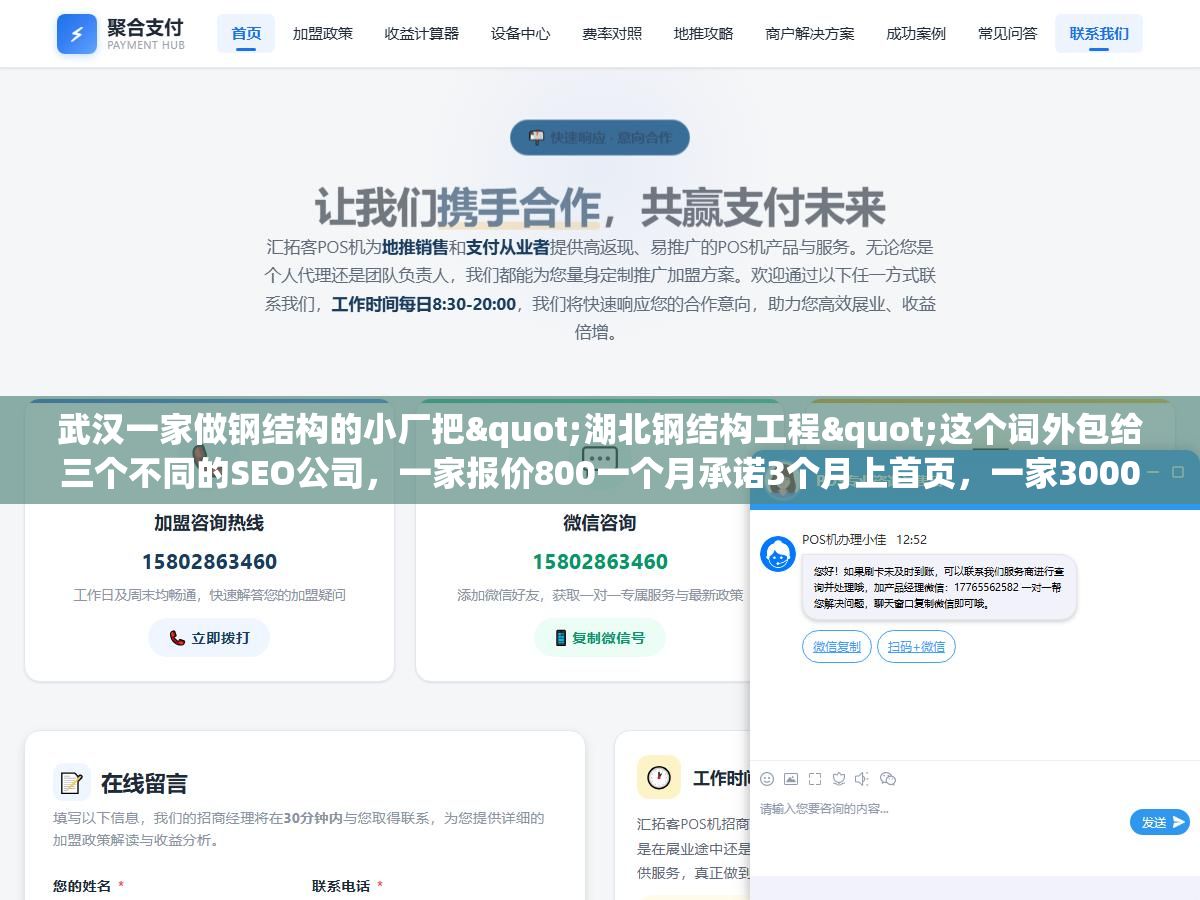Open the 设备中心 nav item

pos(520,33)
